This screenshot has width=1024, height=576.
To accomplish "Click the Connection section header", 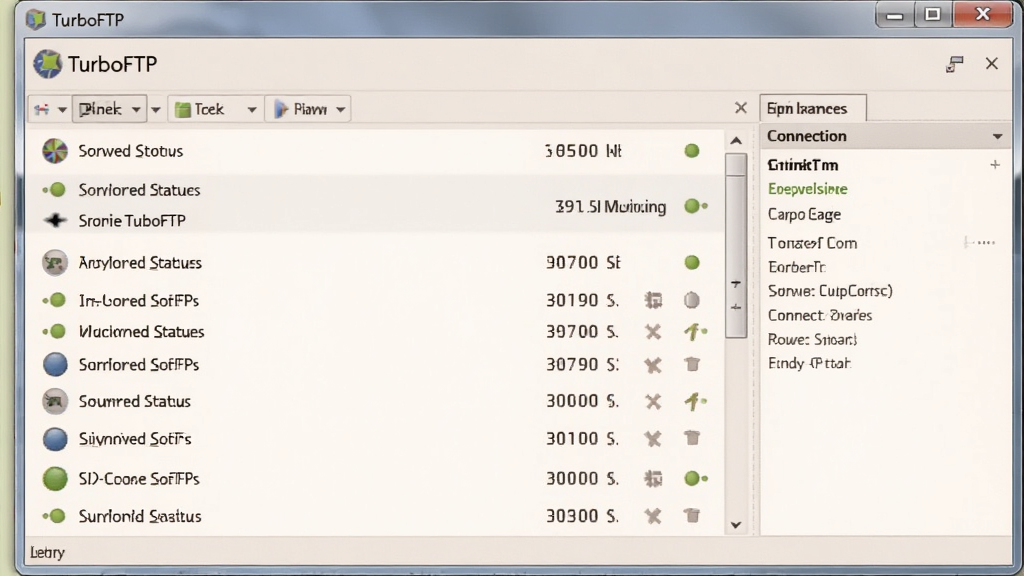I will point(885,136).
